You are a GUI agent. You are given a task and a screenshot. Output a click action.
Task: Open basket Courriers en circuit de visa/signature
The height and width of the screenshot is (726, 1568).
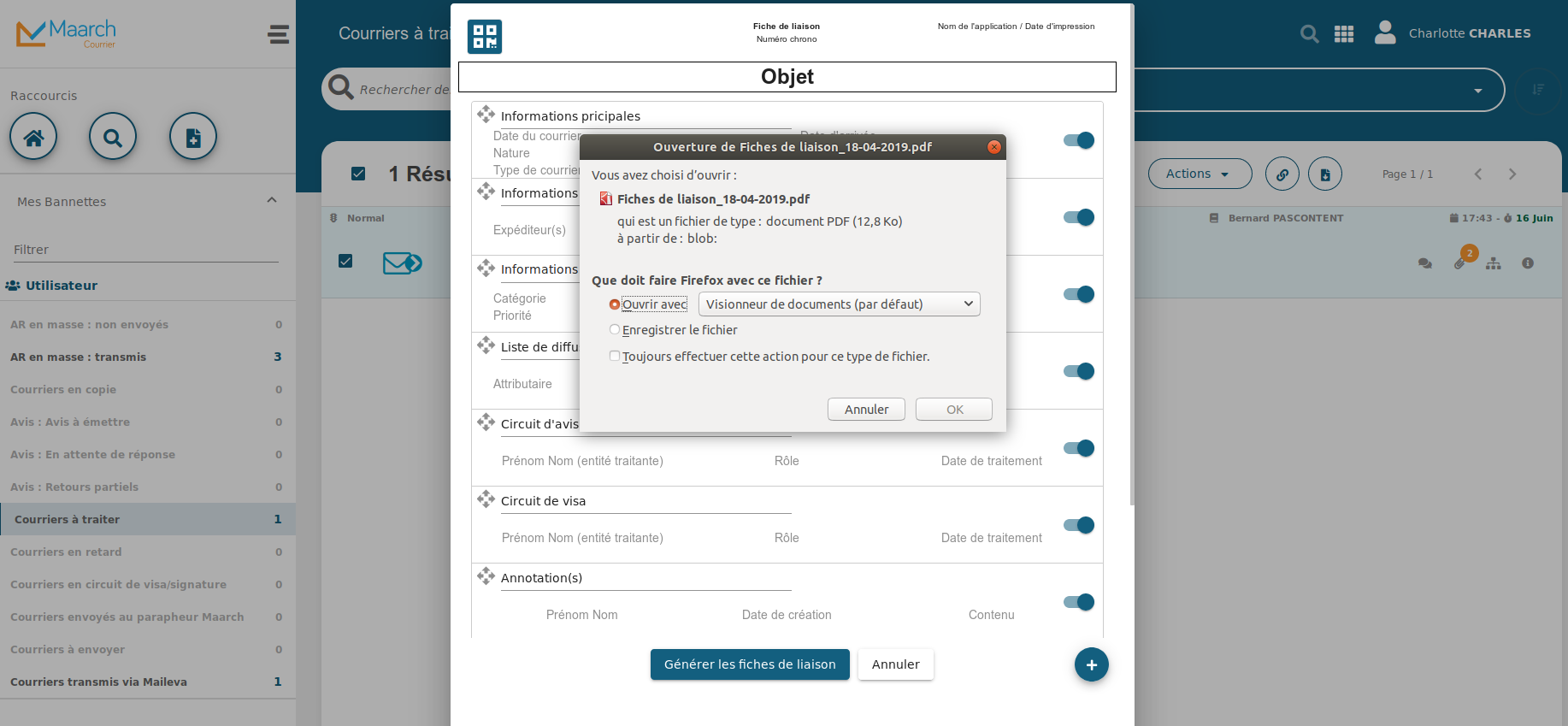148,585
